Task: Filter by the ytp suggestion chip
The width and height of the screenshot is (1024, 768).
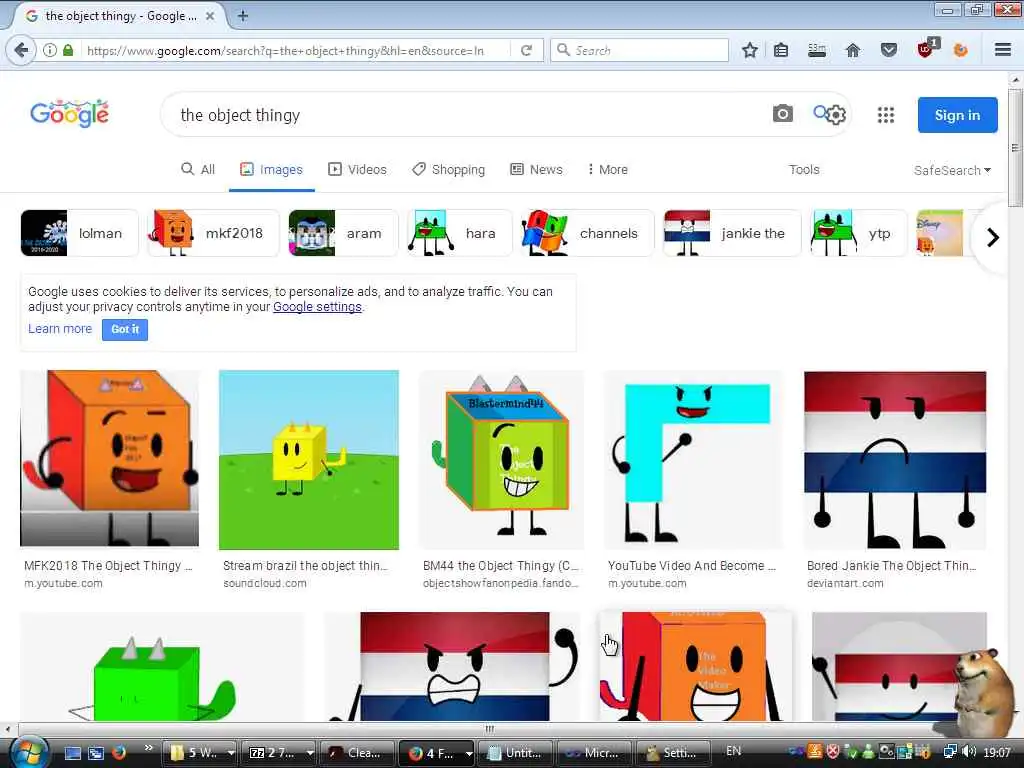Action: click(858, 233)
